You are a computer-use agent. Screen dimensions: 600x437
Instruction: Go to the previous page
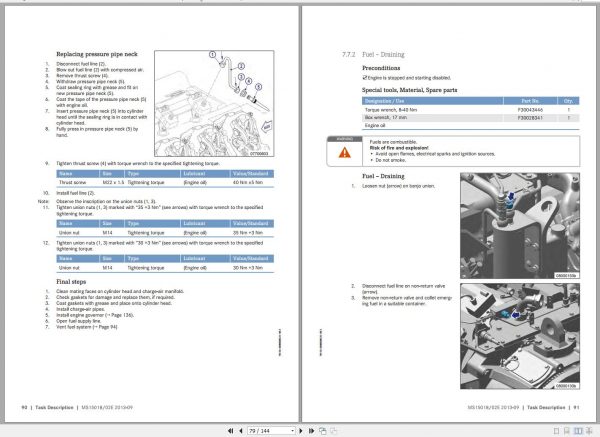pos(241,431)
